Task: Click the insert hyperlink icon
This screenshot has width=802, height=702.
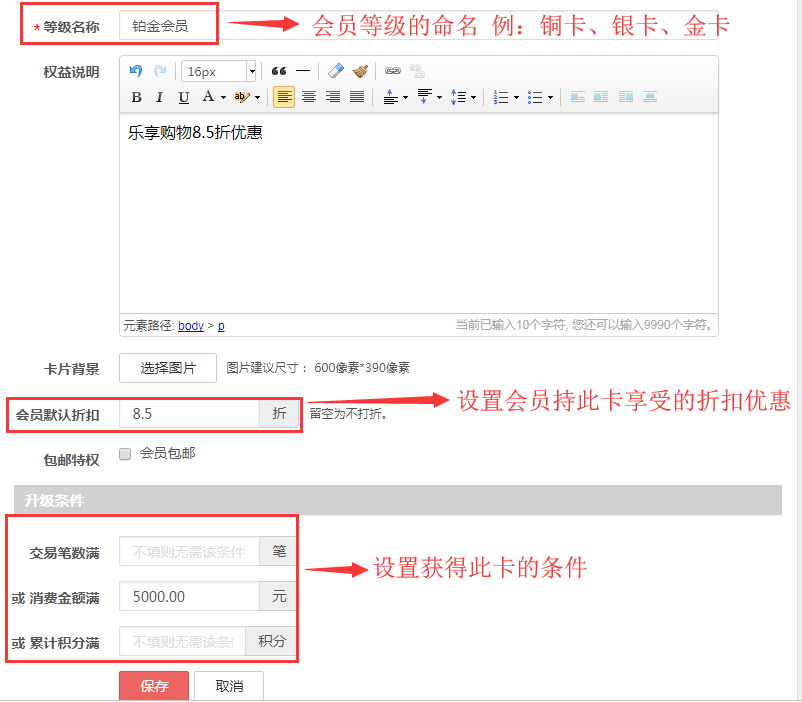Action: pyautogui.click(x=393, y=71)
